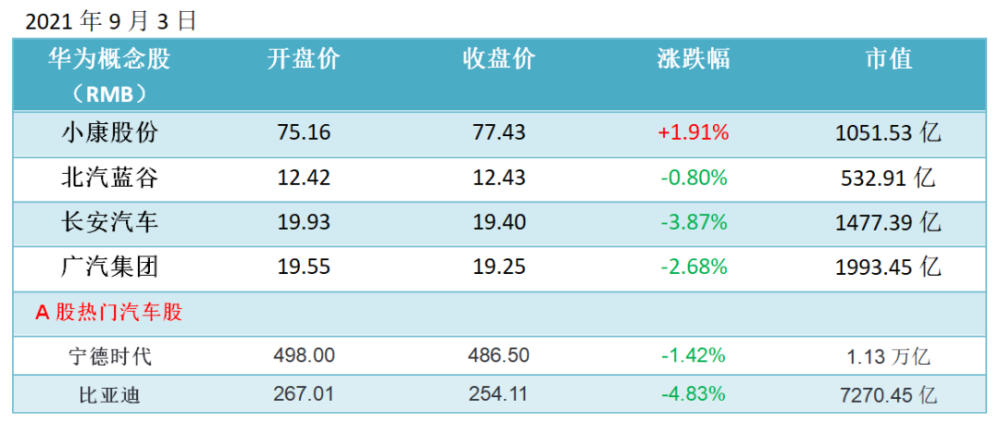Click the 北汽蓝谷 stock name
The height and width of the screenshot is (422, 1000).
[110, 177]
